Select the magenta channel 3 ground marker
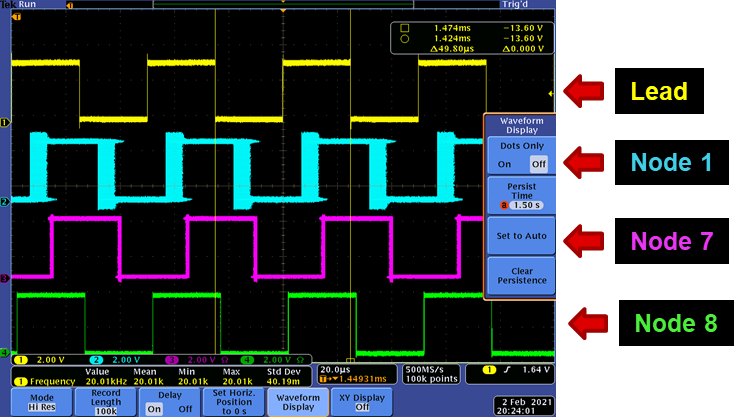The width and height of the screenshot is (734, 417). (x=4, y=279)
